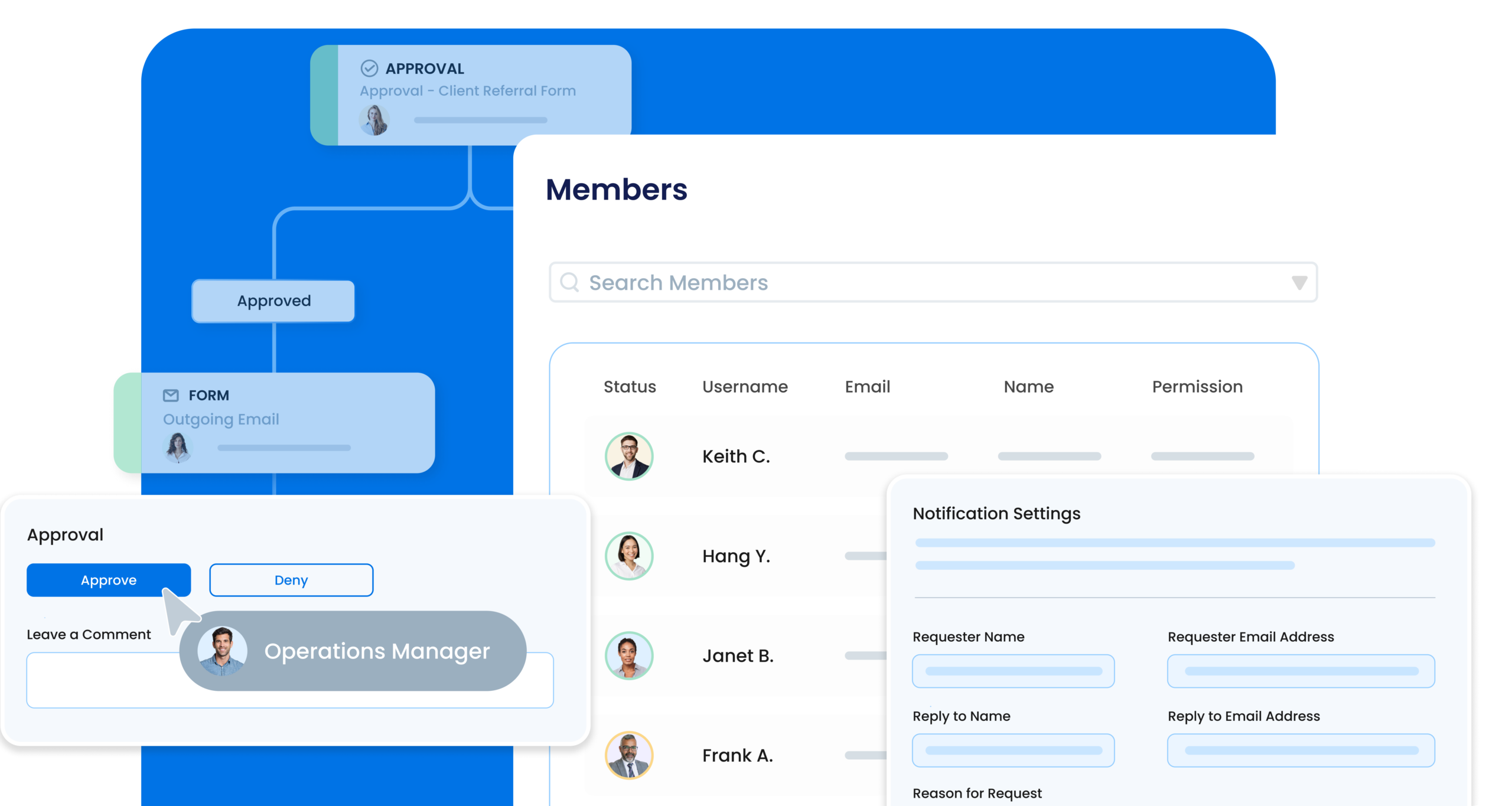Click the Reason for Request label

[x=977, y=793]
